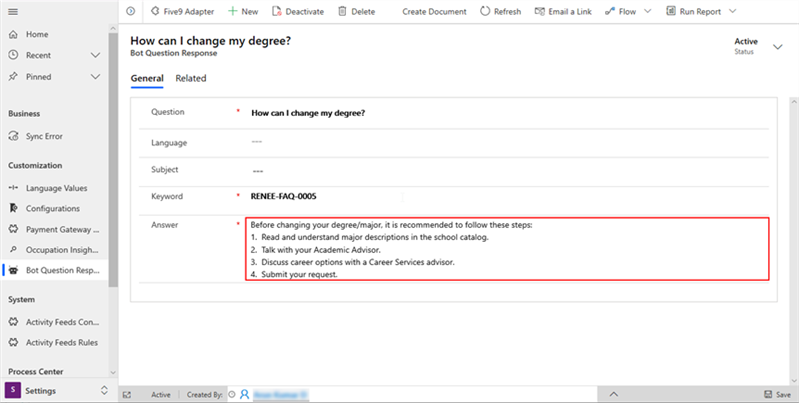This screenshot has width=799, height=403.
Task: Click the New record button
Action: click(243, 11)
